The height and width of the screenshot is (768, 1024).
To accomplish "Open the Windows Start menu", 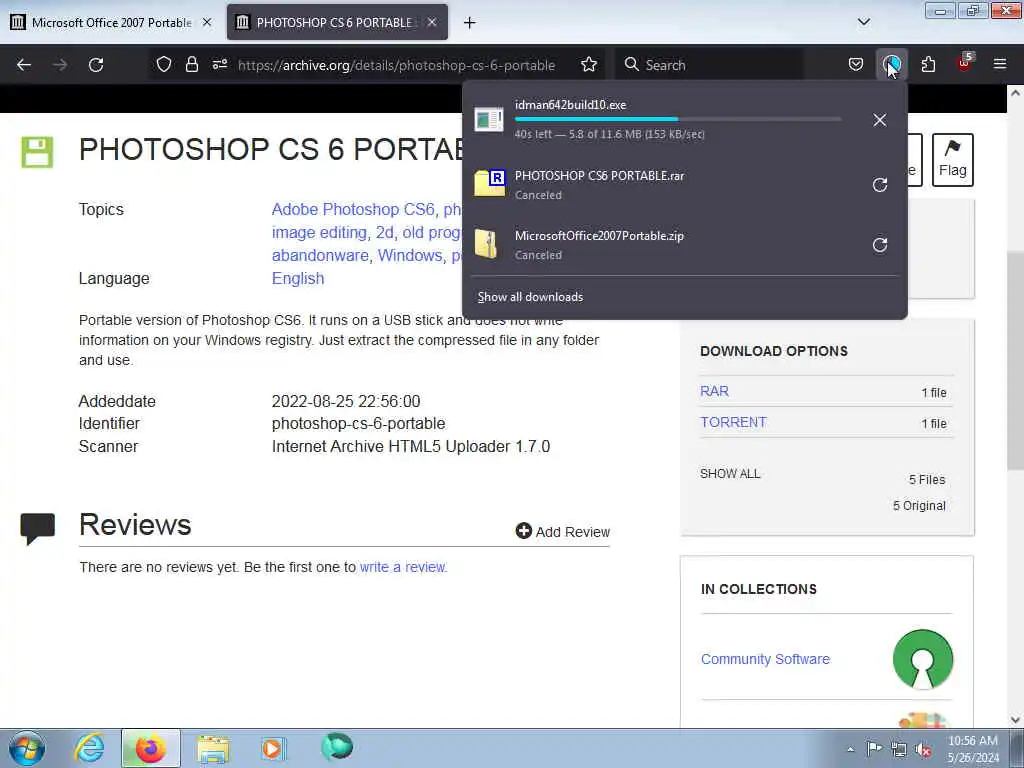I will click(27, 748).
